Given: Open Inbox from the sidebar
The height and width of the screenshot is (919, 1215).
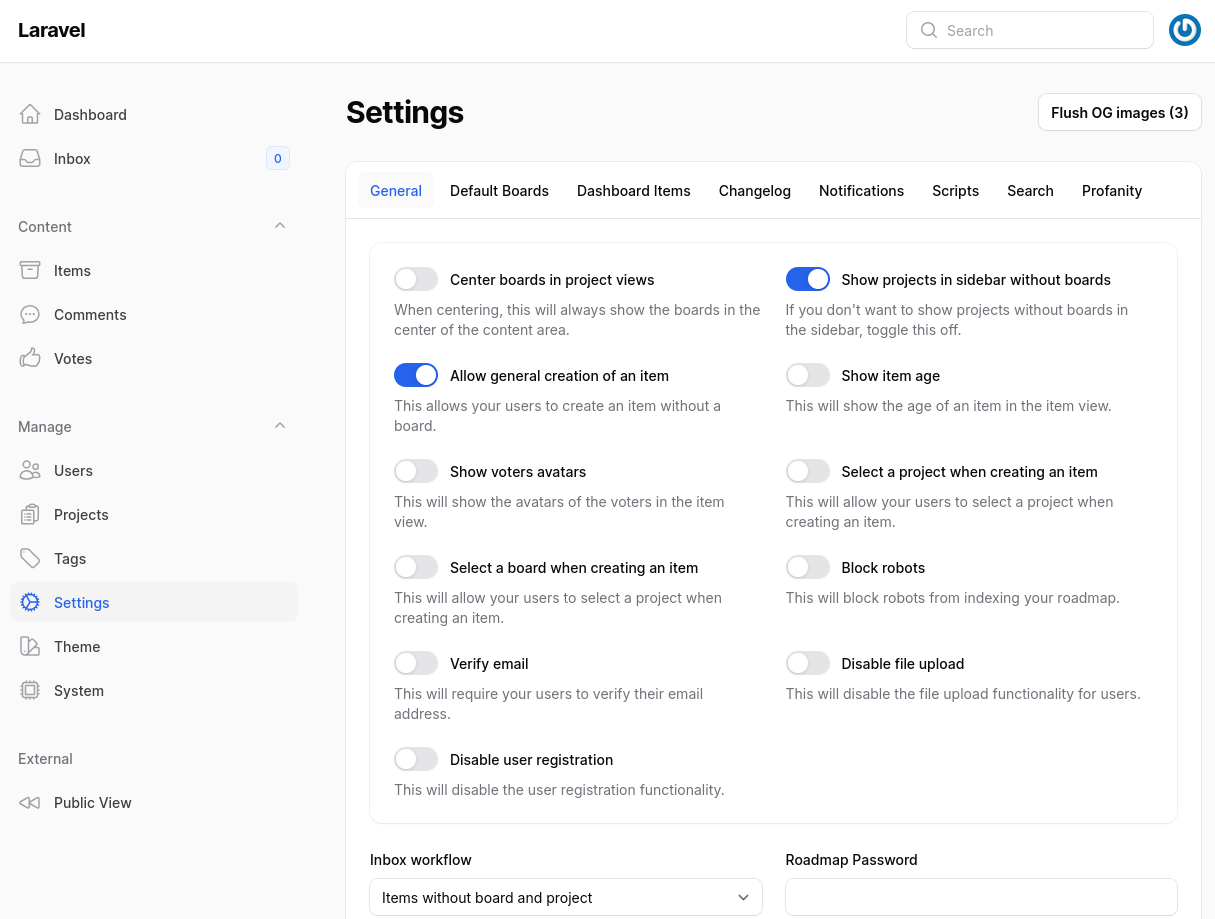Looking at the screenshot, I should (x=154, y=158).
